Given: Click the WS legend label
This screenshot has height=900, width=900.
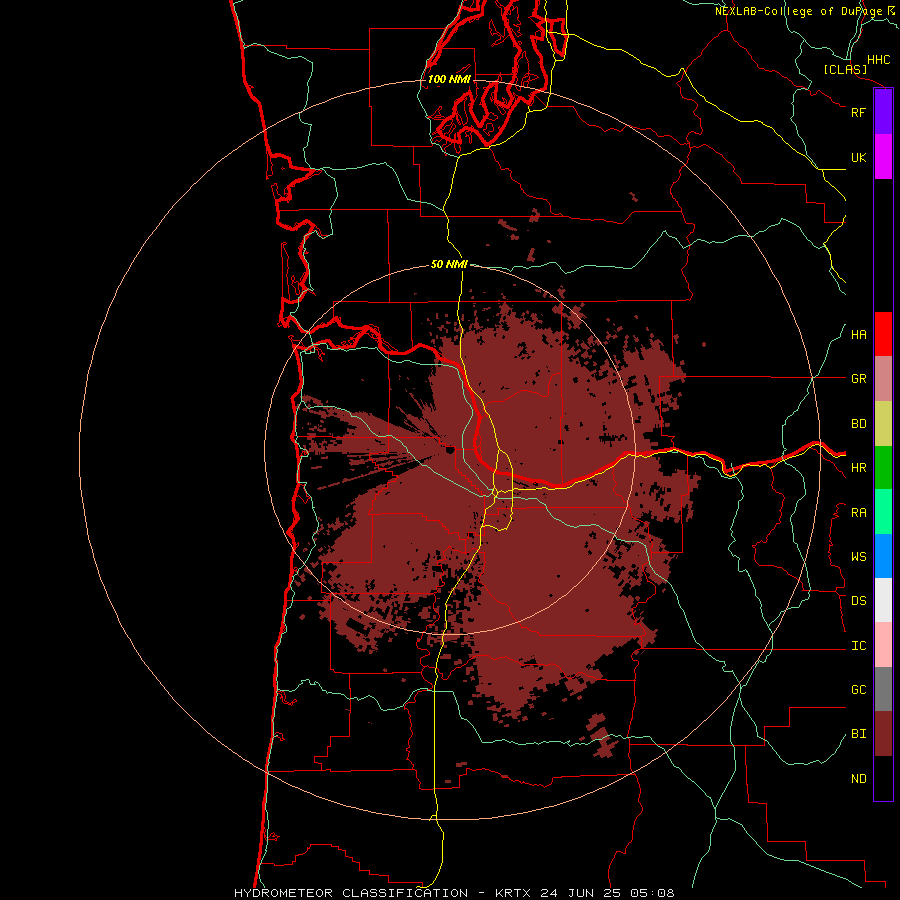Looking at the screenshot, I should 858,557.
